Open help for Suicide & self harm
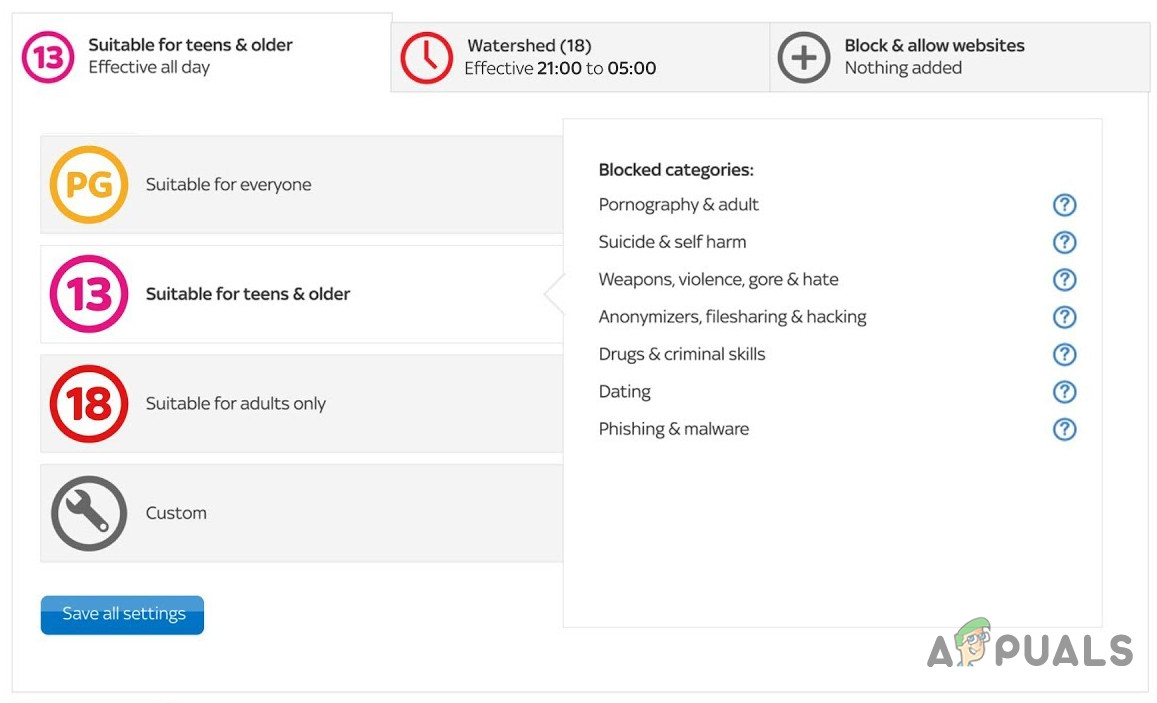 [1064, 242]
